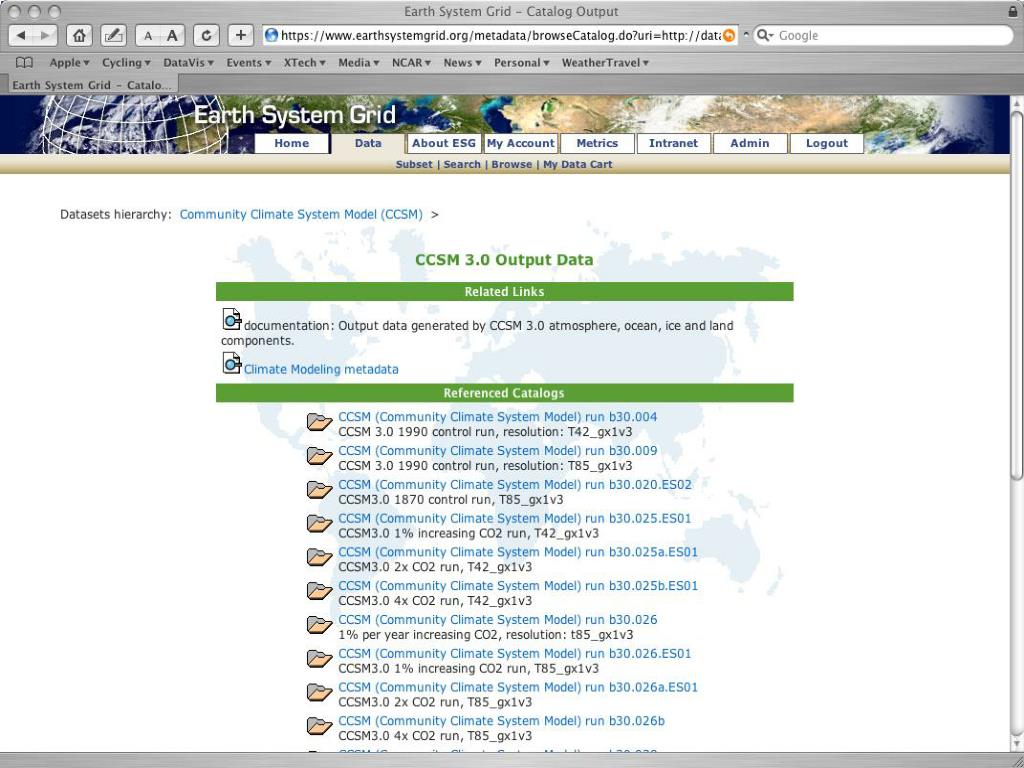Click the documentation page icon under Related Links
The height and width of the screenshot is (768, 1024).
[232, 319]
